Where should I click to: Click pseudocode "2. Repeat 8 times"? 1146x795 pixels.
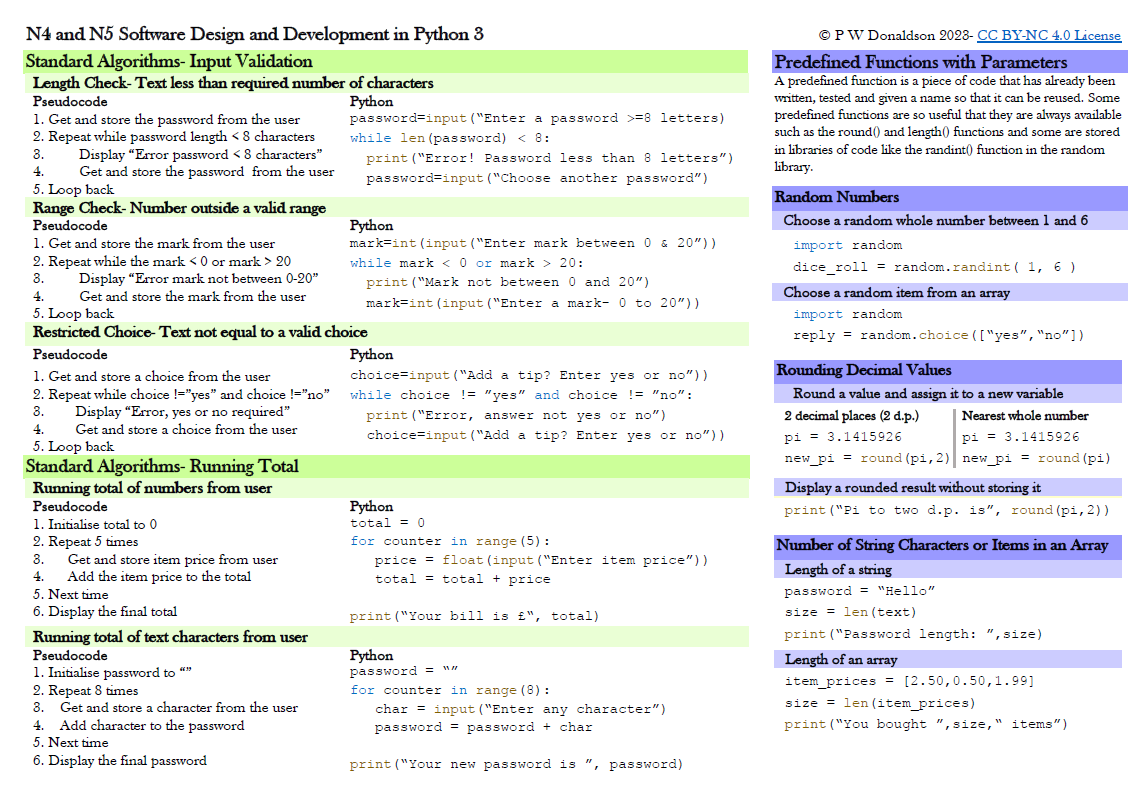[86, 691]
